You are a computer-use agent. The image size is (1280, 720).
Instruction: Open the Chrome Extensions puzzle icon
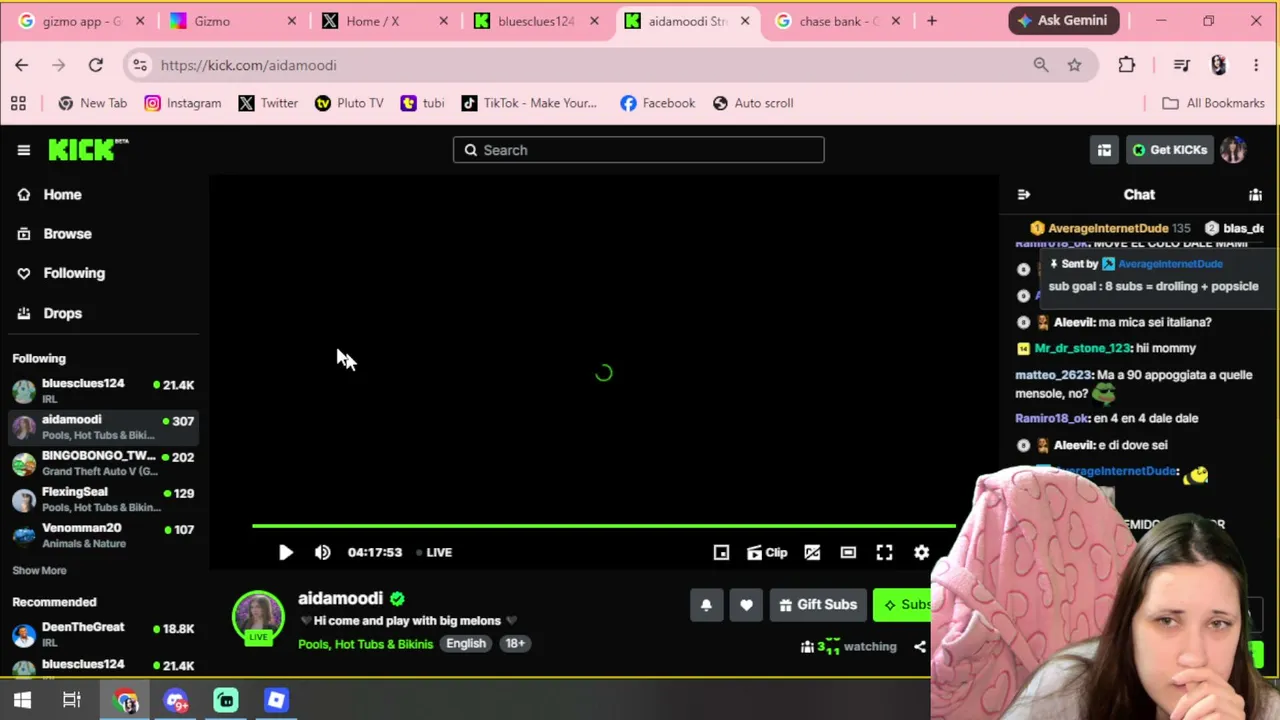tap(1127, 65)
